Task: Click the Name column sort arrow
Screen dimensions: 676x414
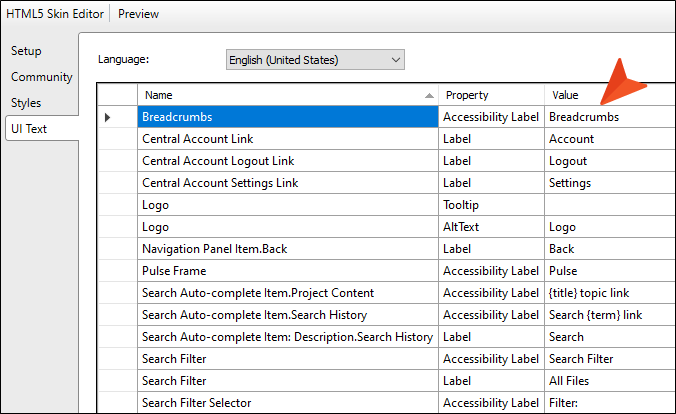Action: point(429,96)
